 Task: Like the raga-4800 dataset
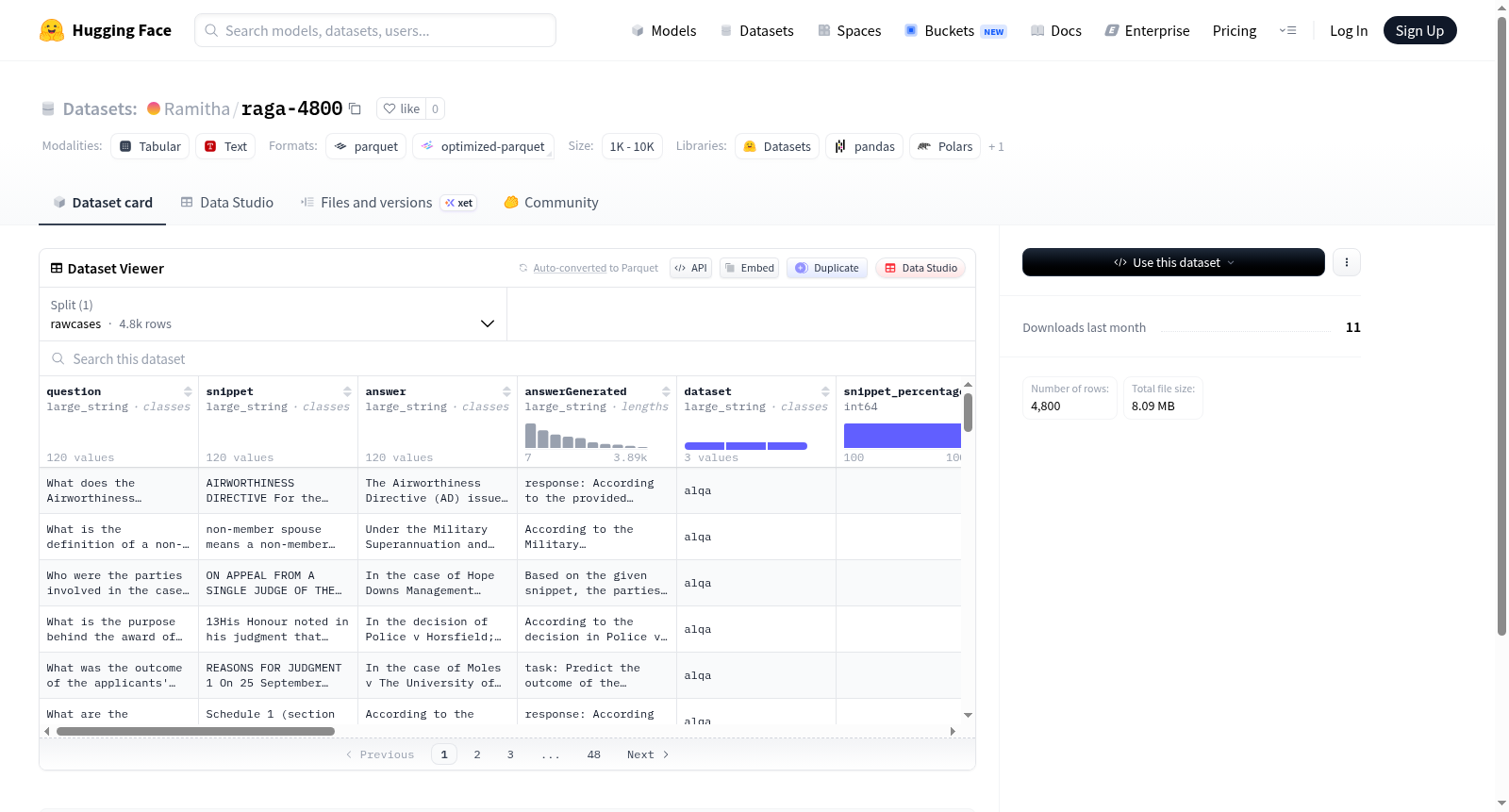click(401, 108)
